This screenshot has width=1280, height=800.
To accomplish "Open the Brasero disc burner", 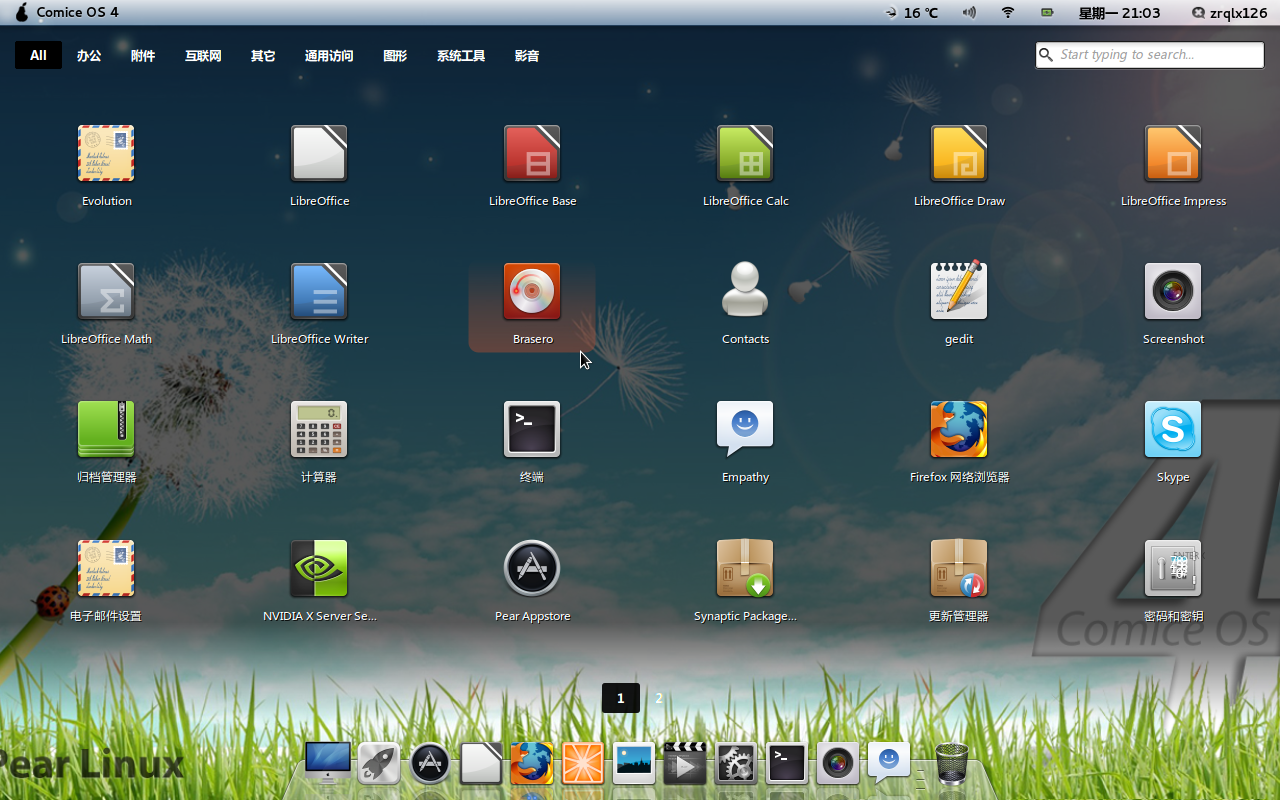I will click(x=532, y=291).
